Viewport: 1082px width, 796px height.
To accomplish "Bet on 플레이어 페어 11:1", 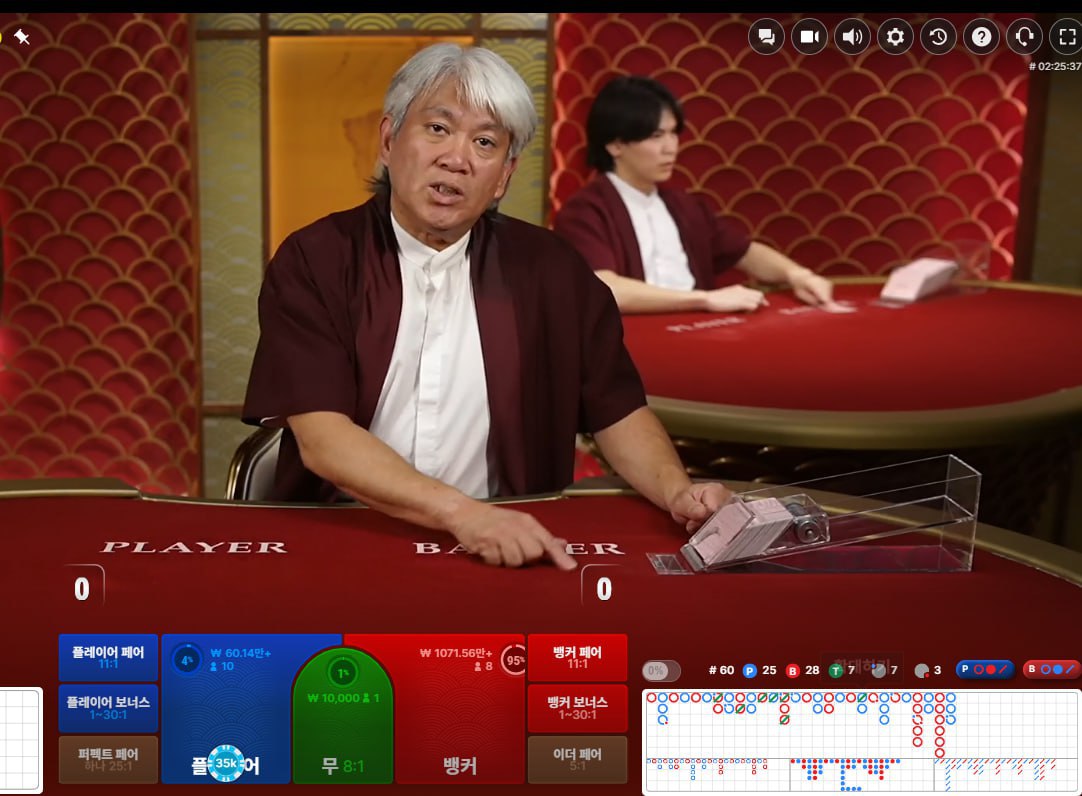I will (x=108, y=657).
